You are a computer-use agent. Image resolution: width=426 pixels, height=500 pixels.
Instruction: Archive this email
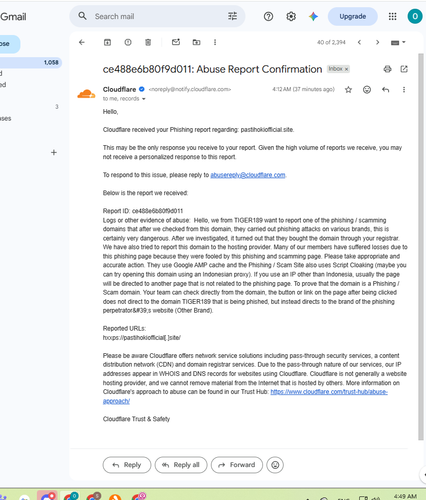click(x=107, y=42)
